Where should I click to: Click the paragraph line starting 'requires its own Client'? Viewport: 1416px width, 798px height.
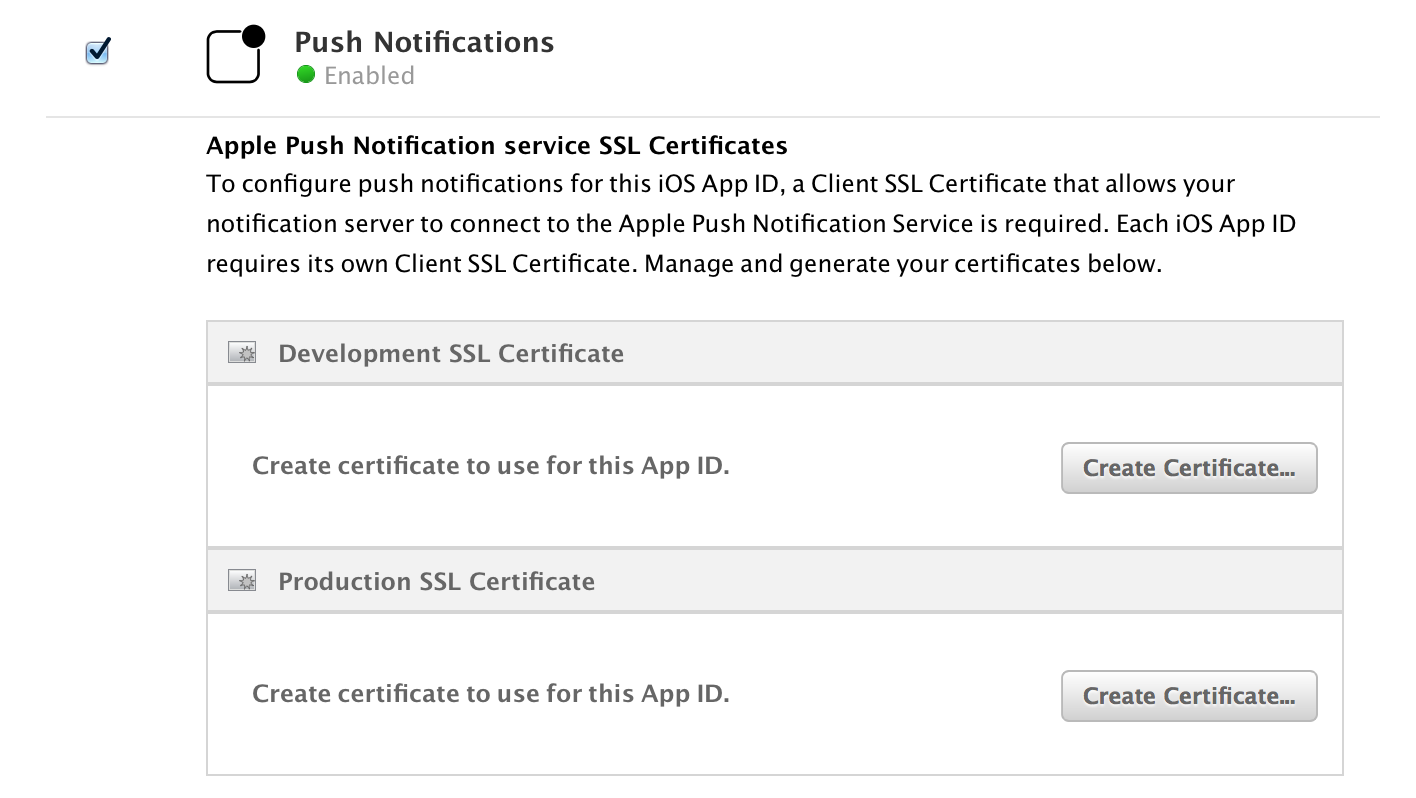coord(683,265)
